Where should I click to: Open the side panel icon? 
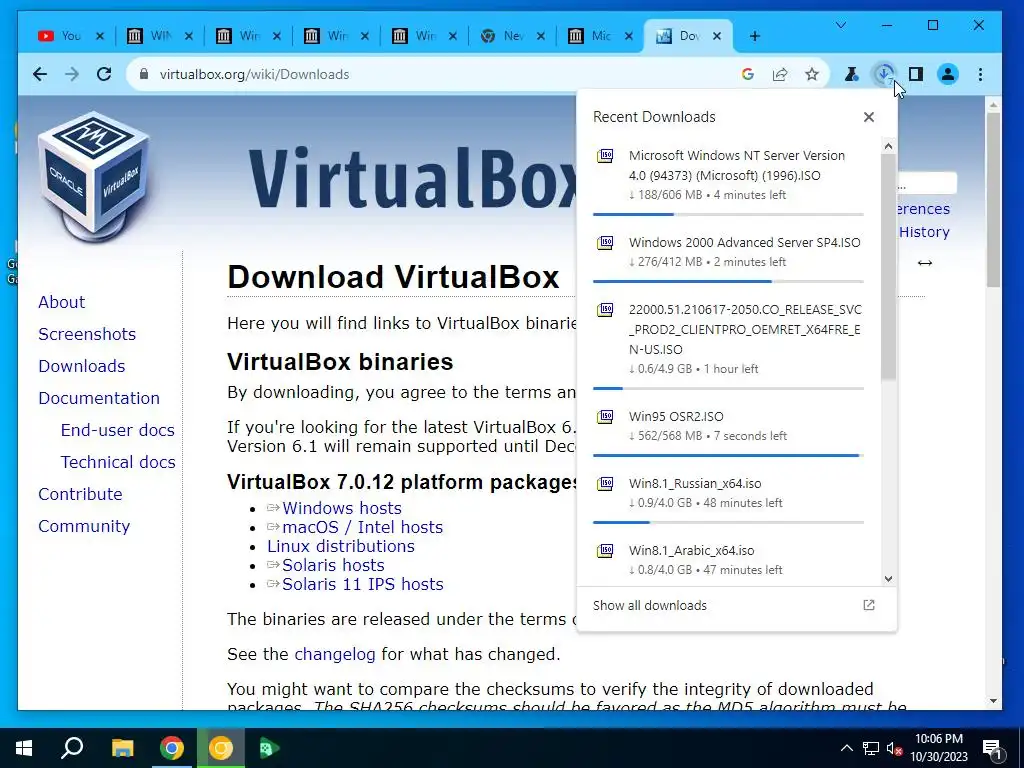tap(916, 74)
